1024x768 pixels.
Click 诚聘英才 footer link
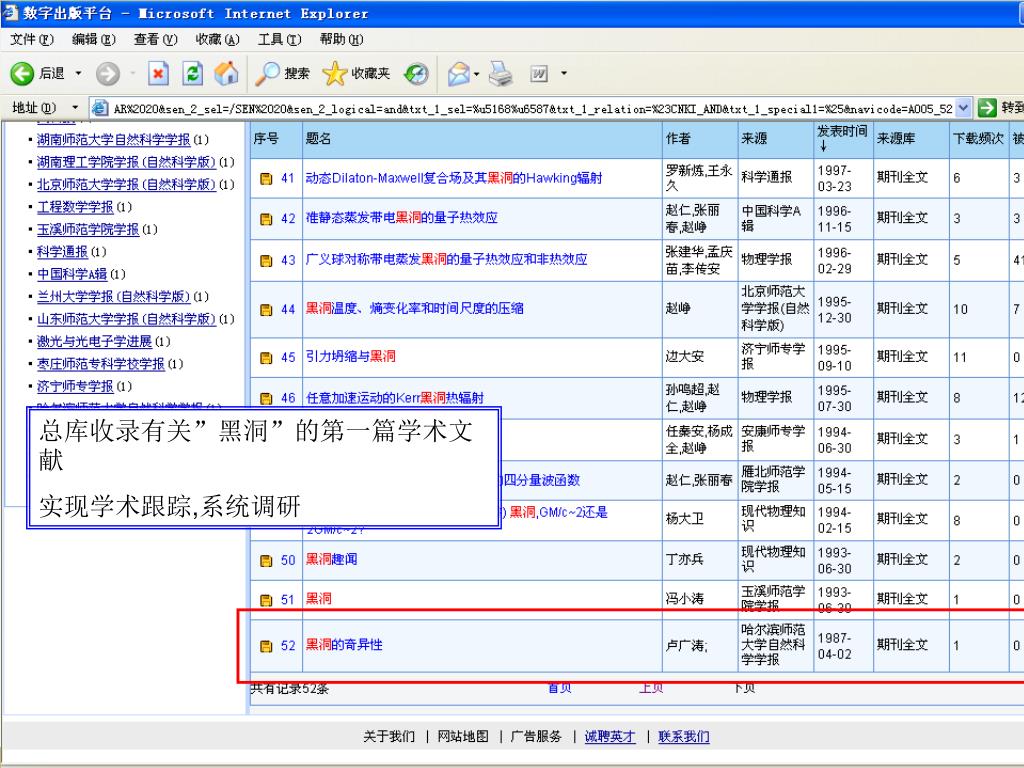(610, 737)
